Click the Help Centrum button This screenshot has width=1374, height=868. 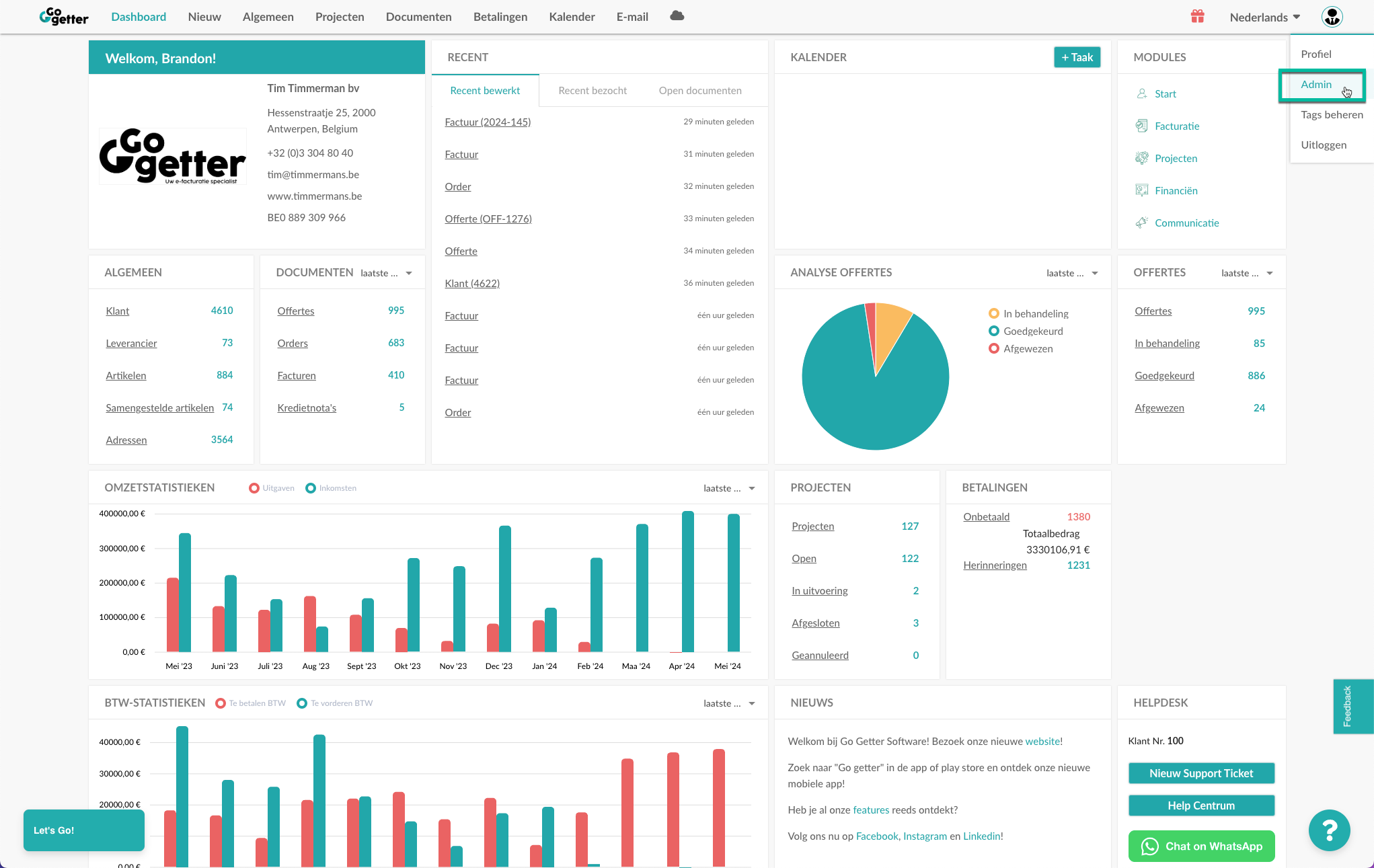click(x=1201, y=805)
